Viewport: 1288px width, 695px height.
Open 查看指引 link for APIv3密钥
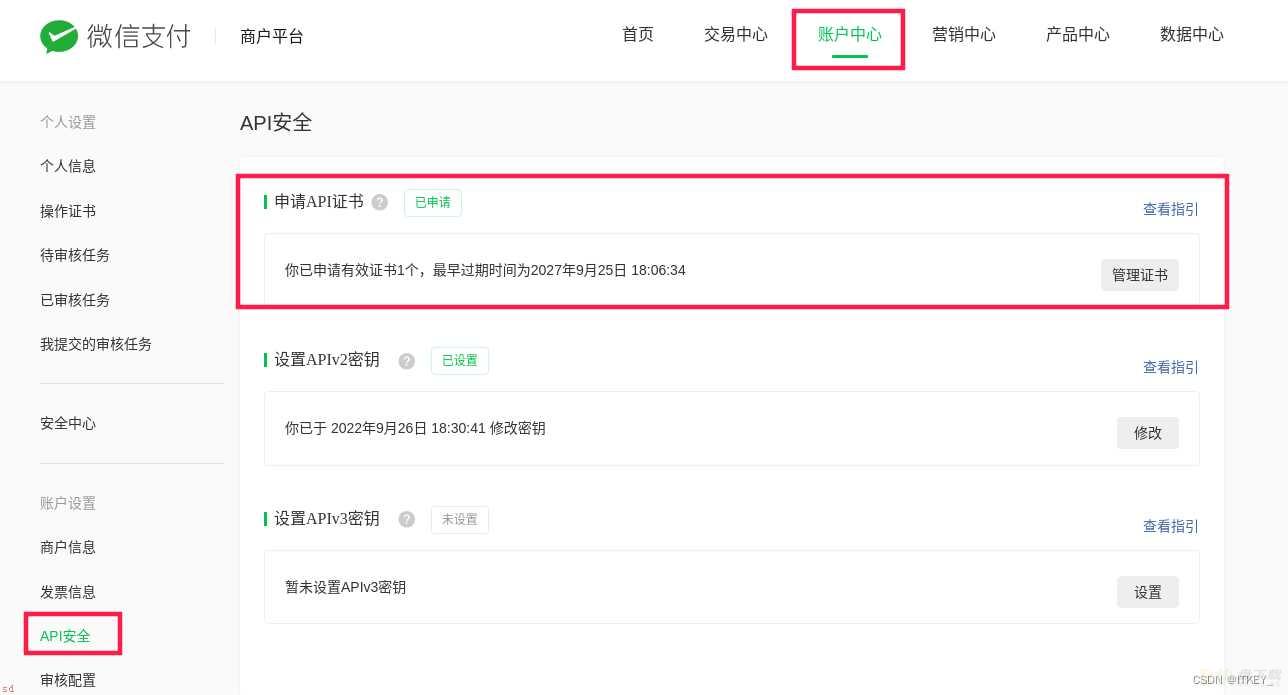coord(1171,526)
